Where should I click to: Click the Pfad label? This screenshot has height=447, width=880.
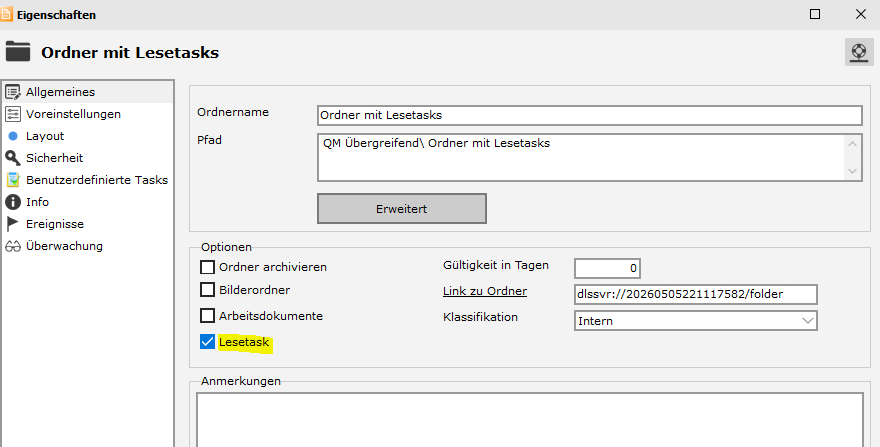tap(209, 140)
